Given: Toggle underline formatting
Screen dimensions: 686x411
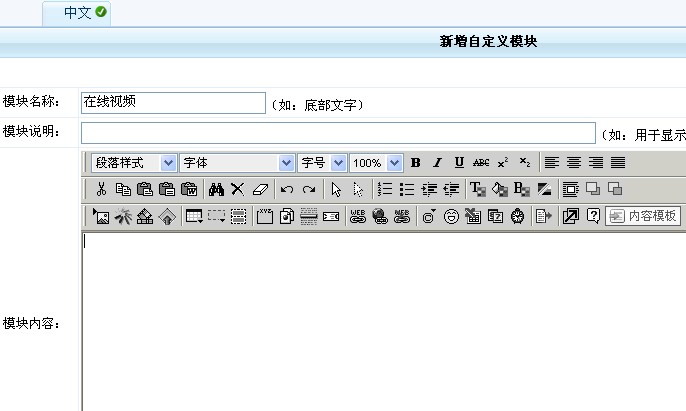Looking at the screenshot, I should (459, 162).
